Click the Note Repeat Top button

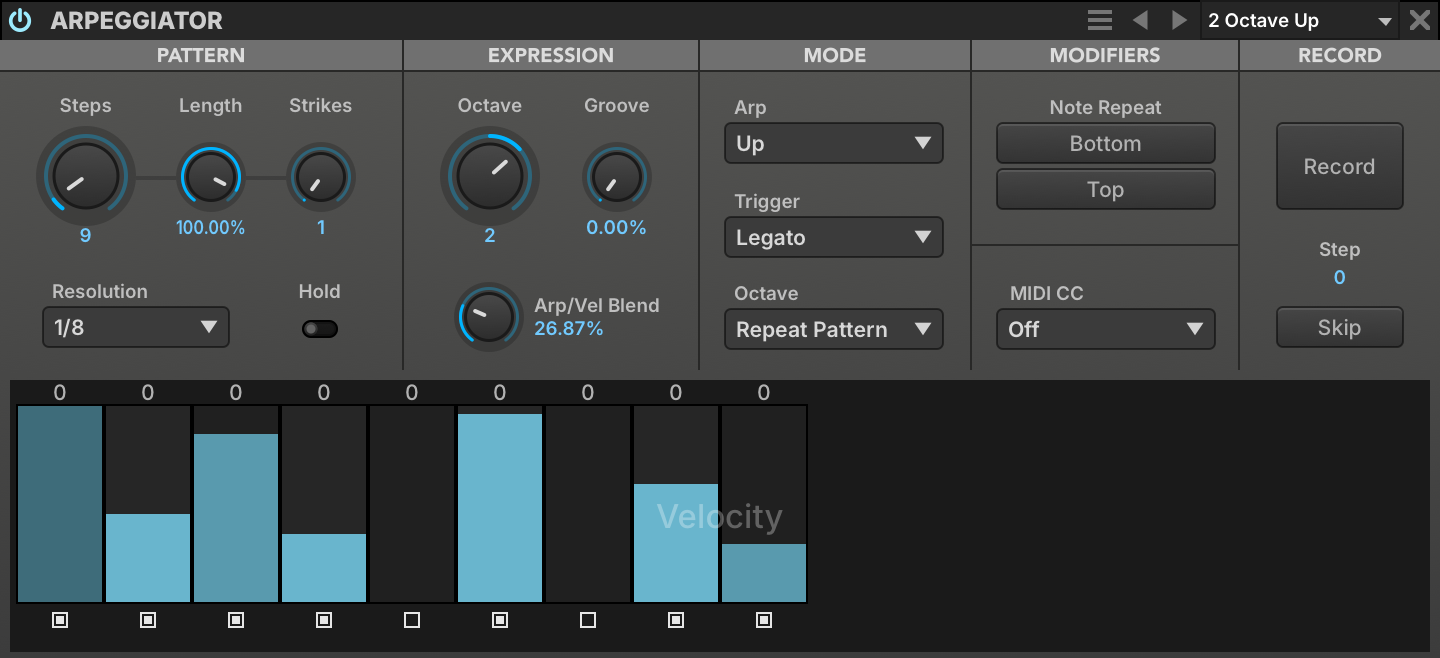point(1106,189)
